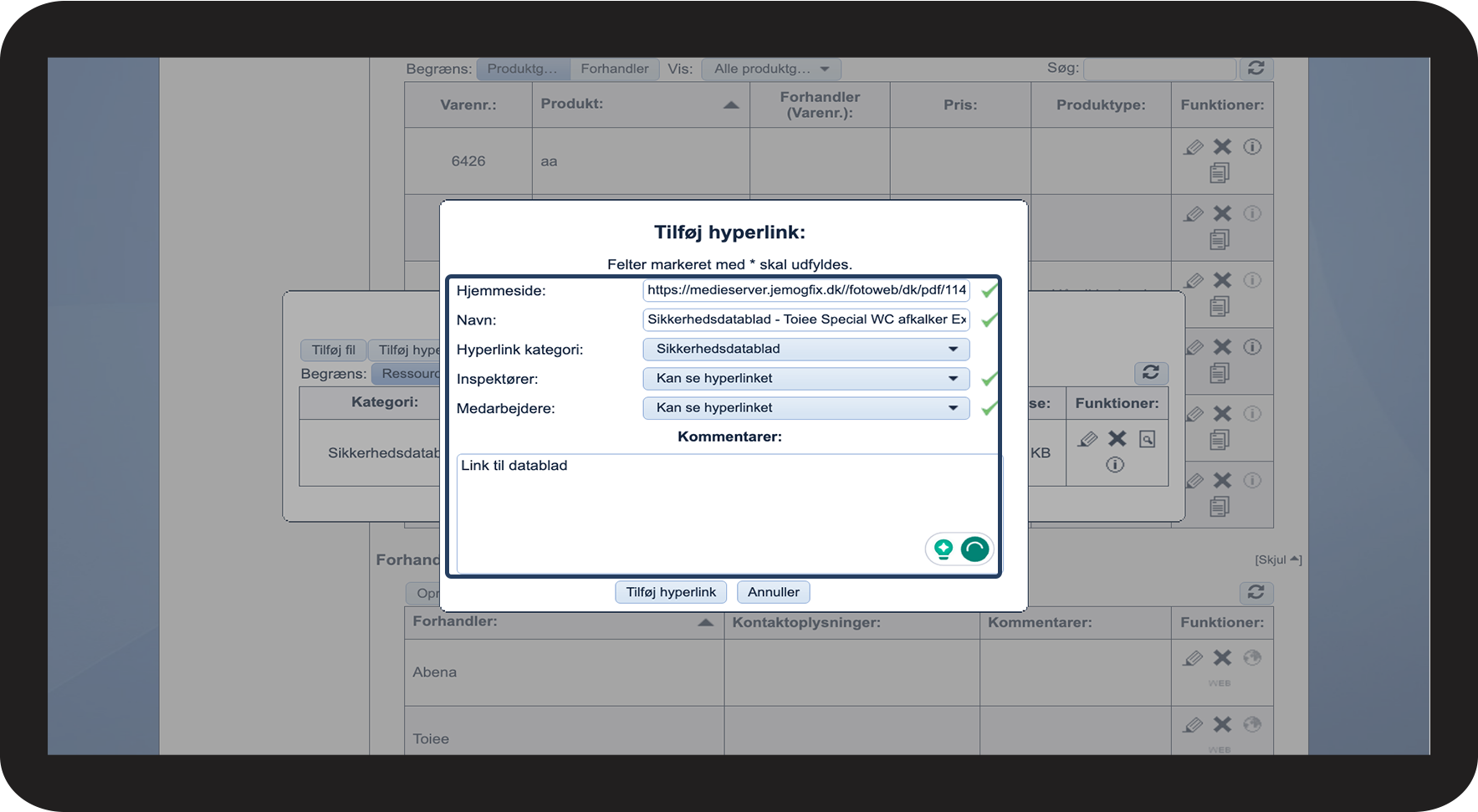Select the Tilføj fil tab

point(333,350)
